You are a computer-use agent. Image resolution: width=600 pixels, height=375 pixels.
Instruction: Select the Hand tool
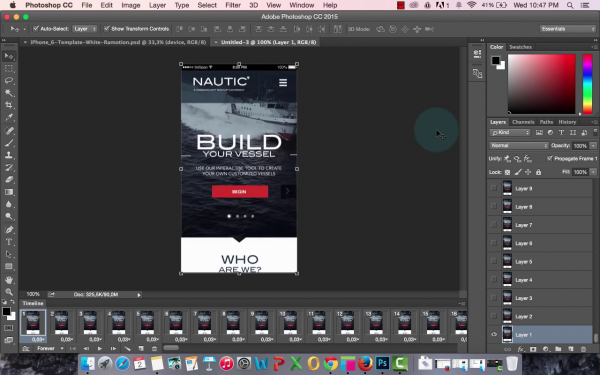(x=9, y=280)
